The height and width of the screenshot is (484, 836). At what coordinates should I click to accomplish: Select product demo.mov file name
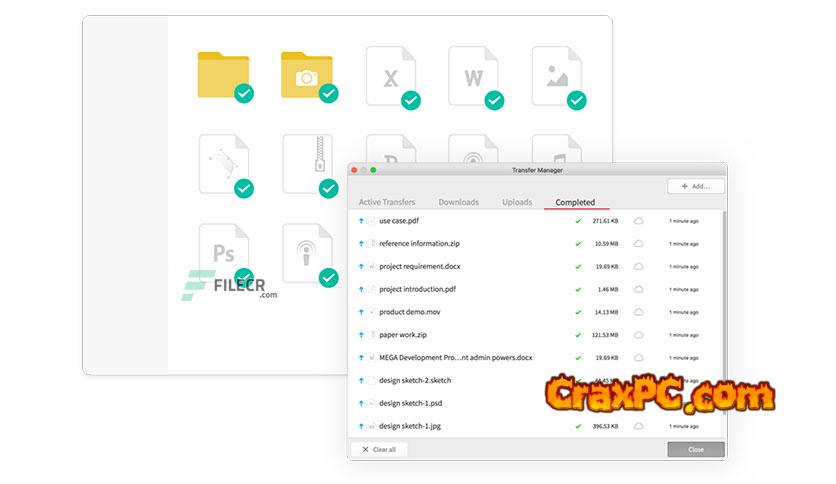coord(409,312)
